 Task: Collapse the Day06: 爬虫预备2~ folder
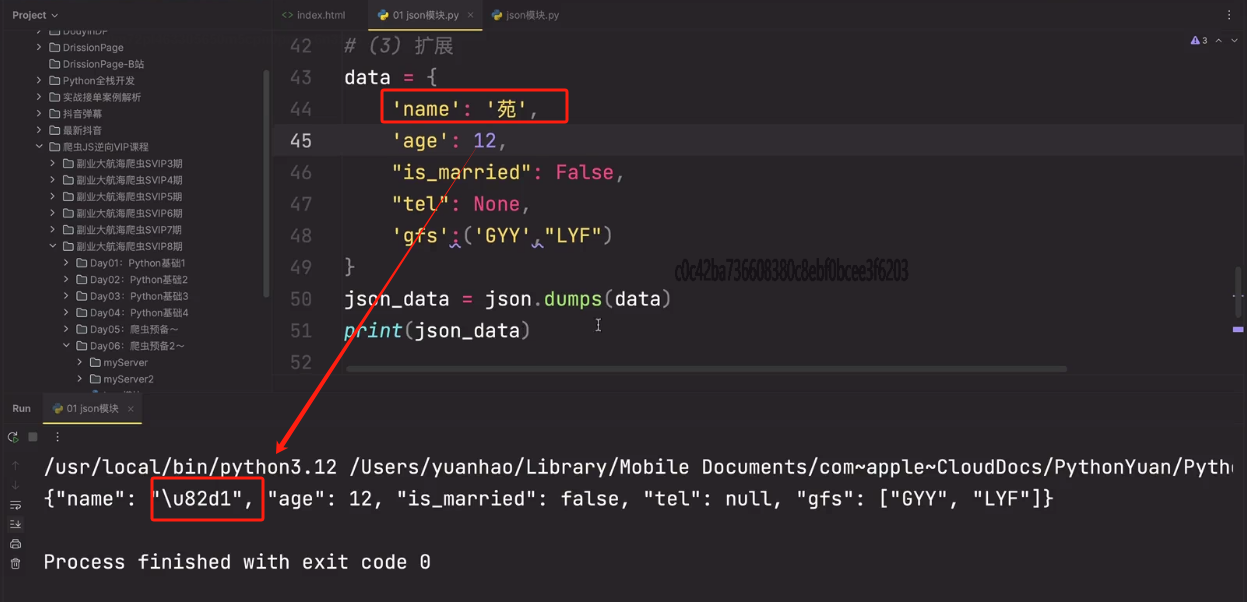pyautogui.click(x=67, y=346)
